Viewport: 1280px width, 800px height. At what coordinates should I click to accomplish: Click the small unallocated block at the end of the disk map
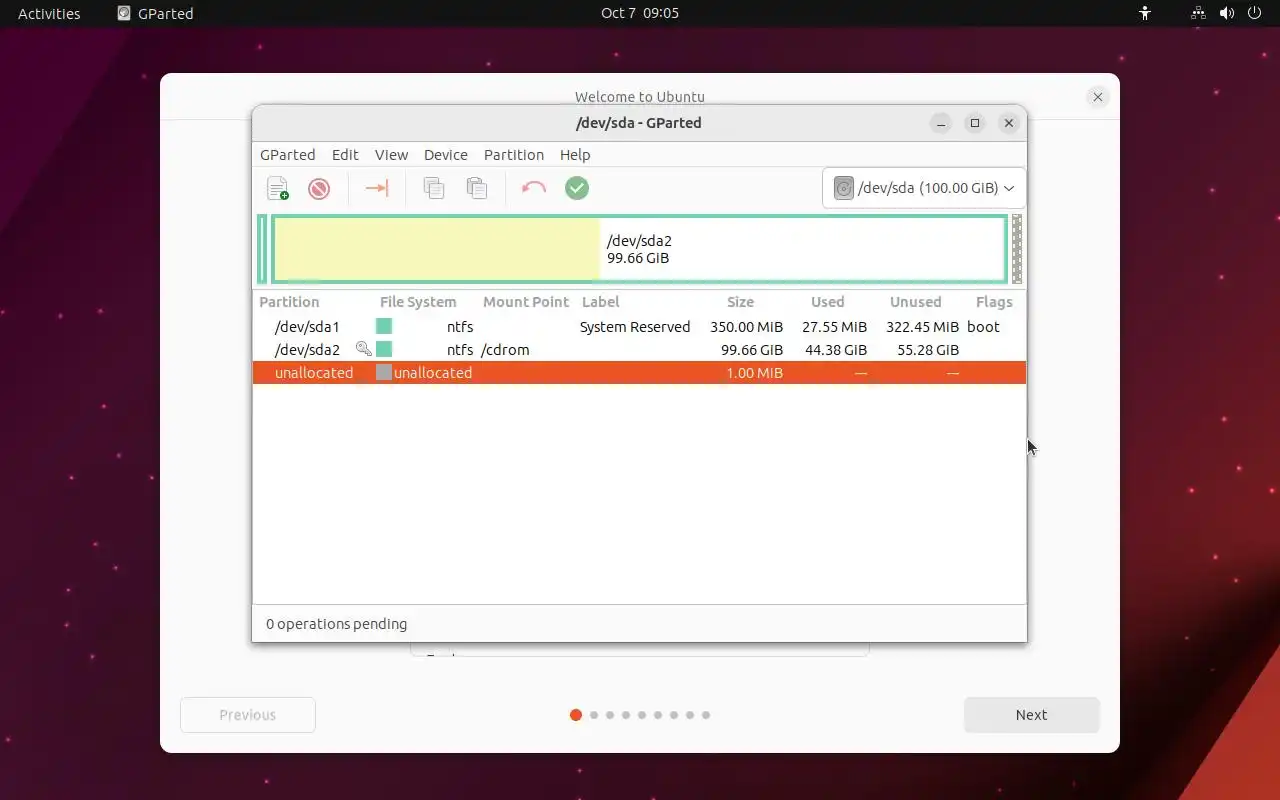[1017, 249]
